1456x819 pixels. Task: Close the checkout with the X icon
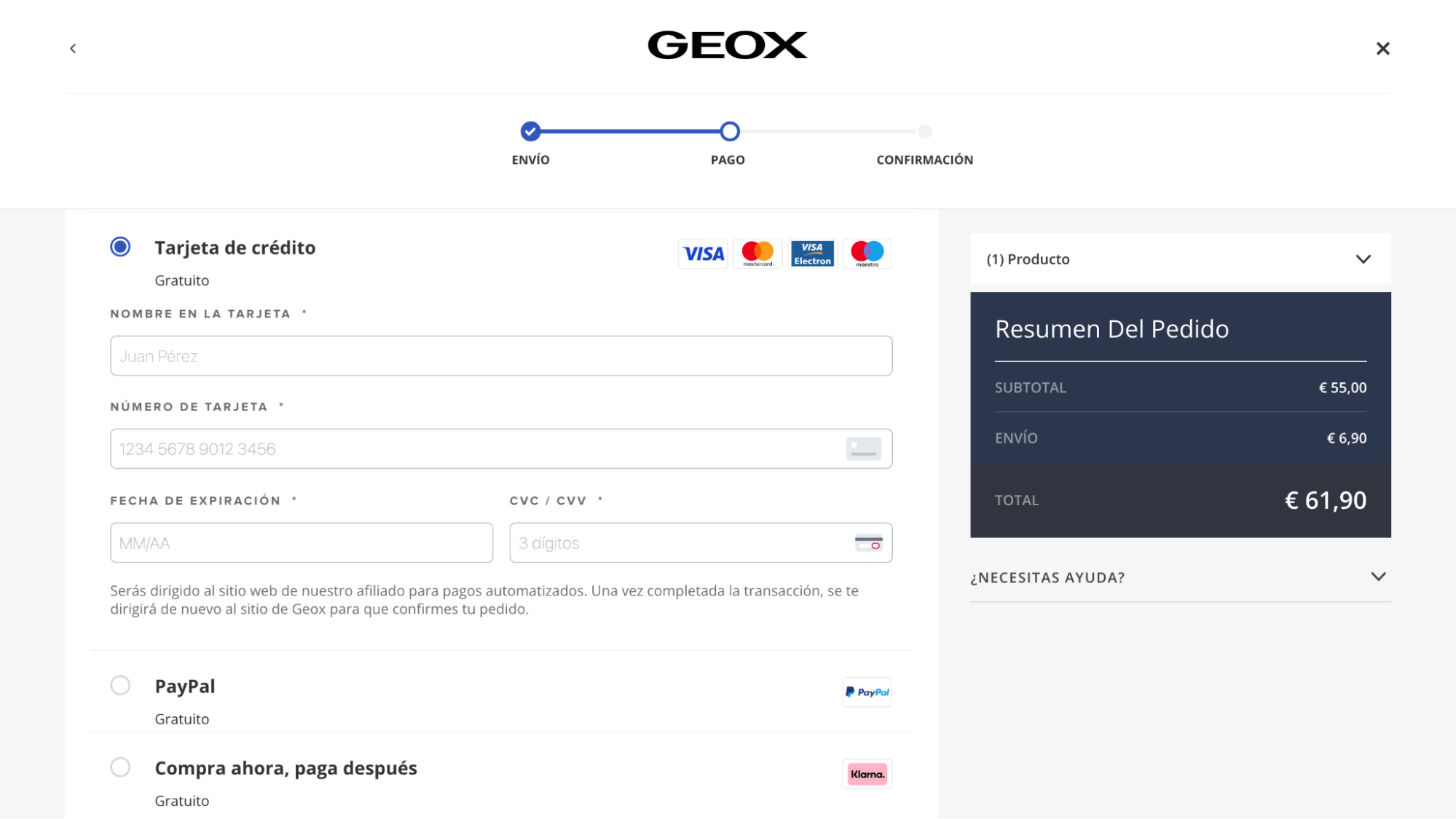click(1382, 49)
